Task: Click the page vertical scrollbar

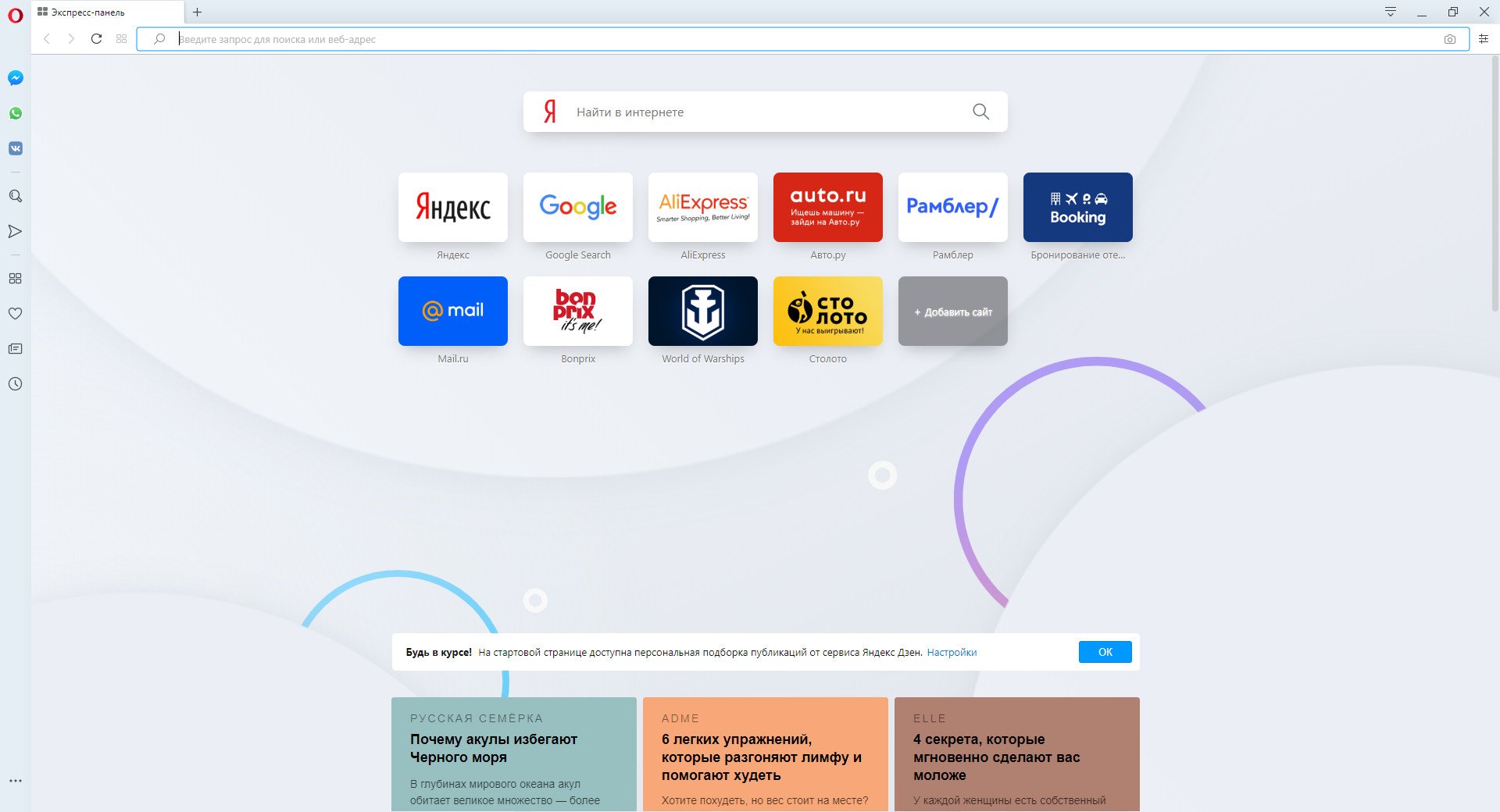Action: 1495,187
